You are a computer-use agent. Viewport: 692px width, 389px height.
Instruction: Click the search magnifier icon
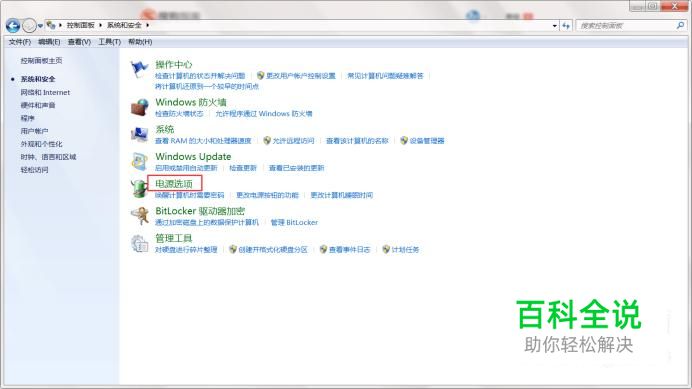pos(680,26)
